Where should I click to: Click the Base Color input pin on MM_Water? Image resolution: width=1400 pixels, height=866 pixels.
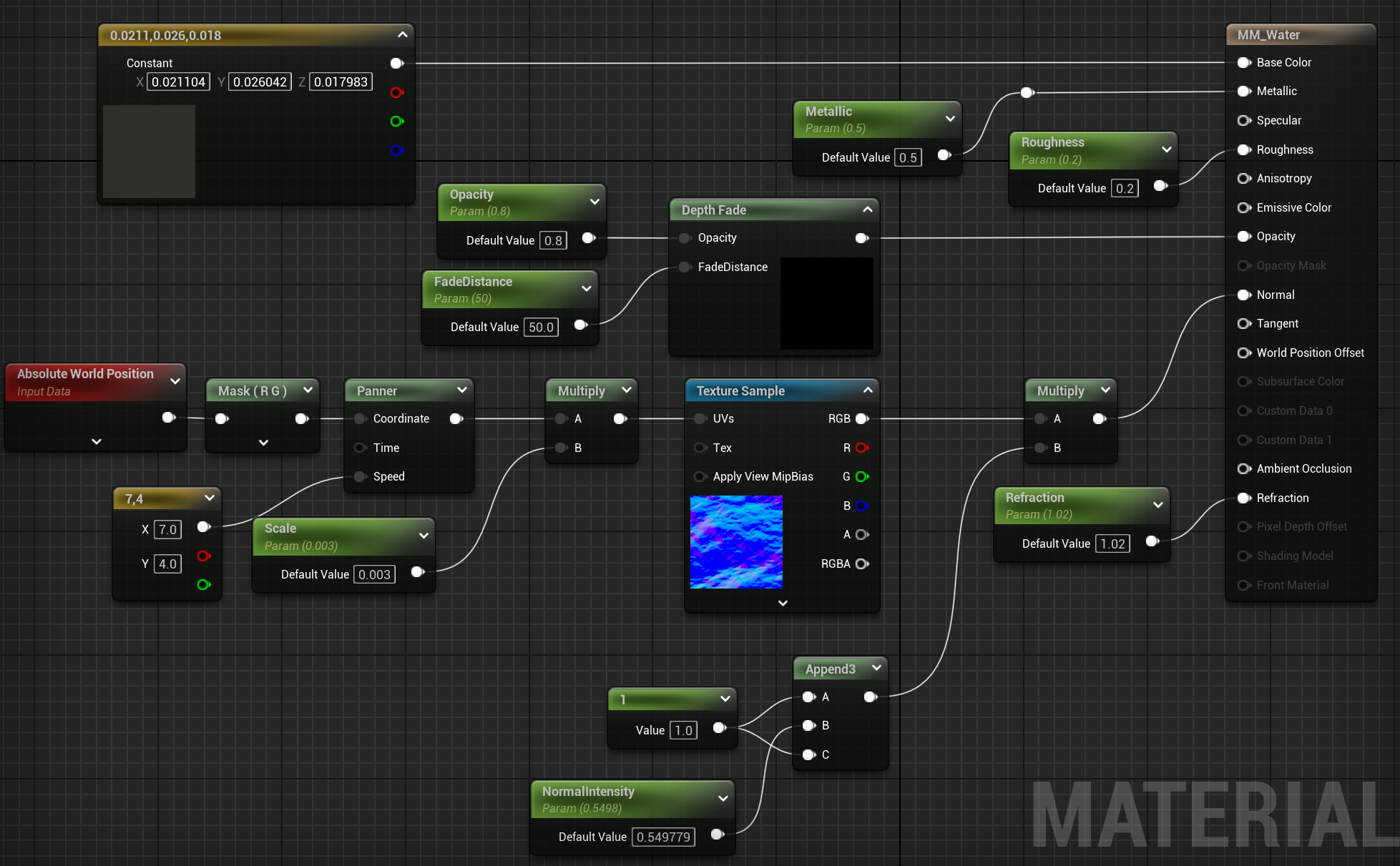click(1243, 62)
